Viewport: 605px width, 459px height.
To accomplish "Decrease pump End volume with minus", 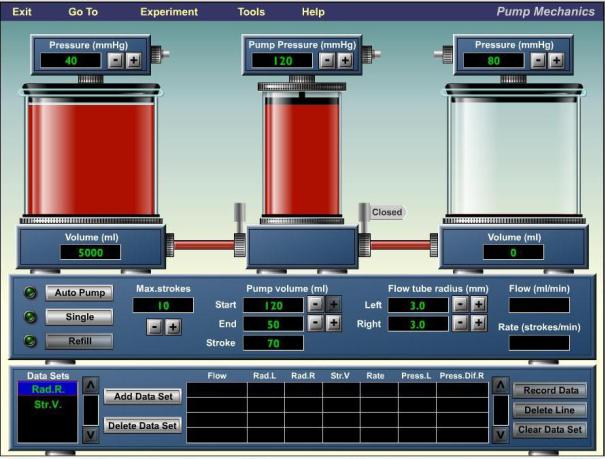I will point(315,323).
